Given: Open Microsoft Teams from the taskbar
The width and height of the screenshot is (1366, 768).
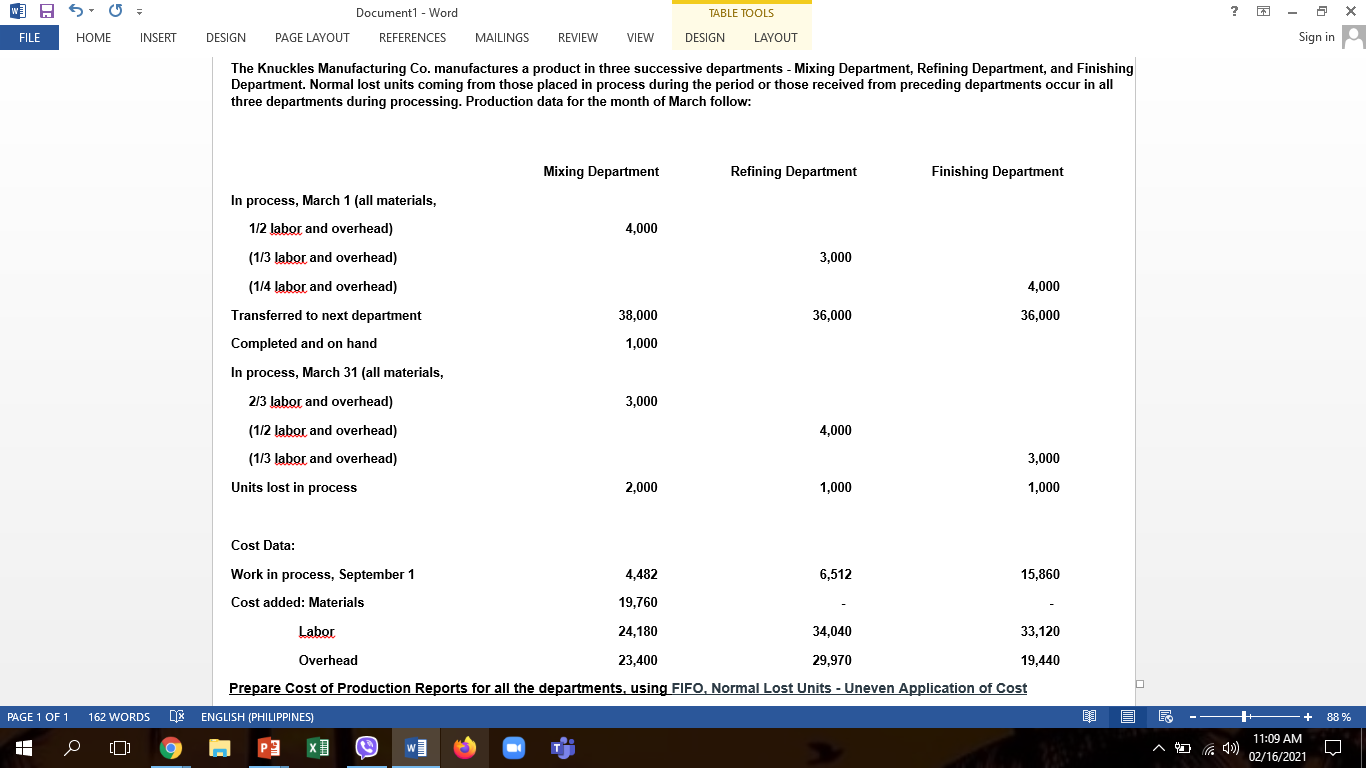Looking at the screenshot, I should 561,747.
